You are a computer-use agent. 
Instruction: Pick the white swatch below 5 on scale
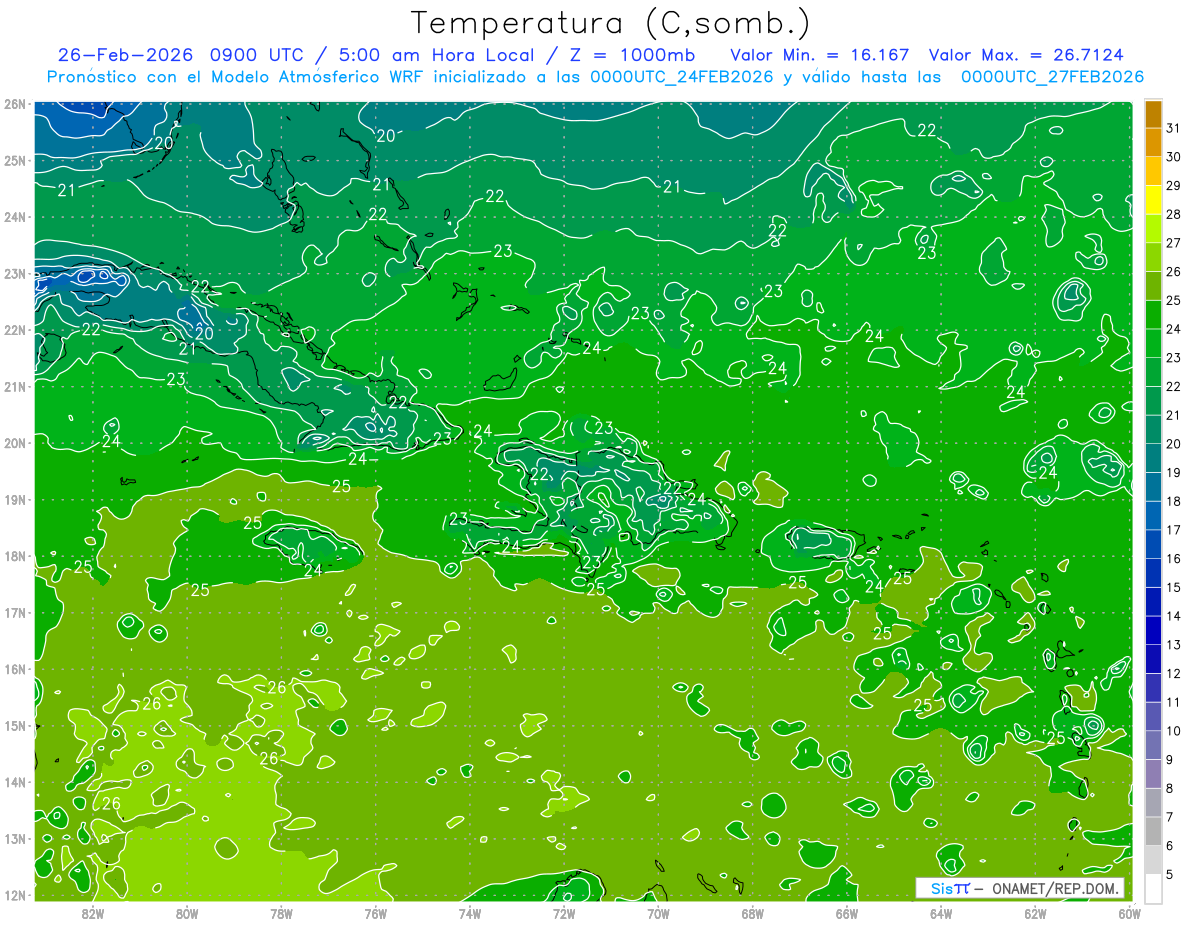1153,889
